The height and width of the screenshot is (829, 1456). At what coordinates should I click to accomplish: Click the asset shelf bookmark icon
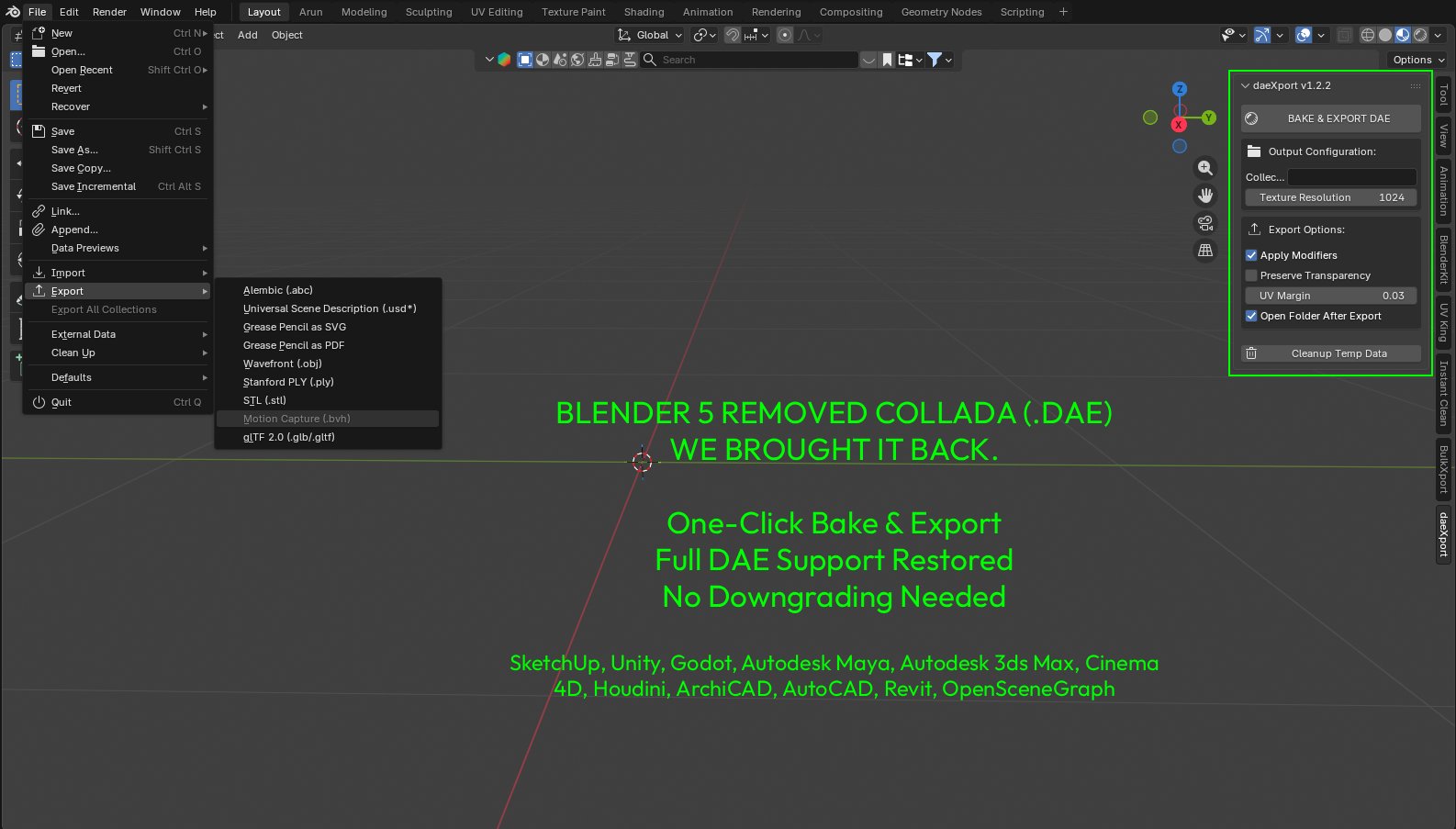tap(887, 60)
